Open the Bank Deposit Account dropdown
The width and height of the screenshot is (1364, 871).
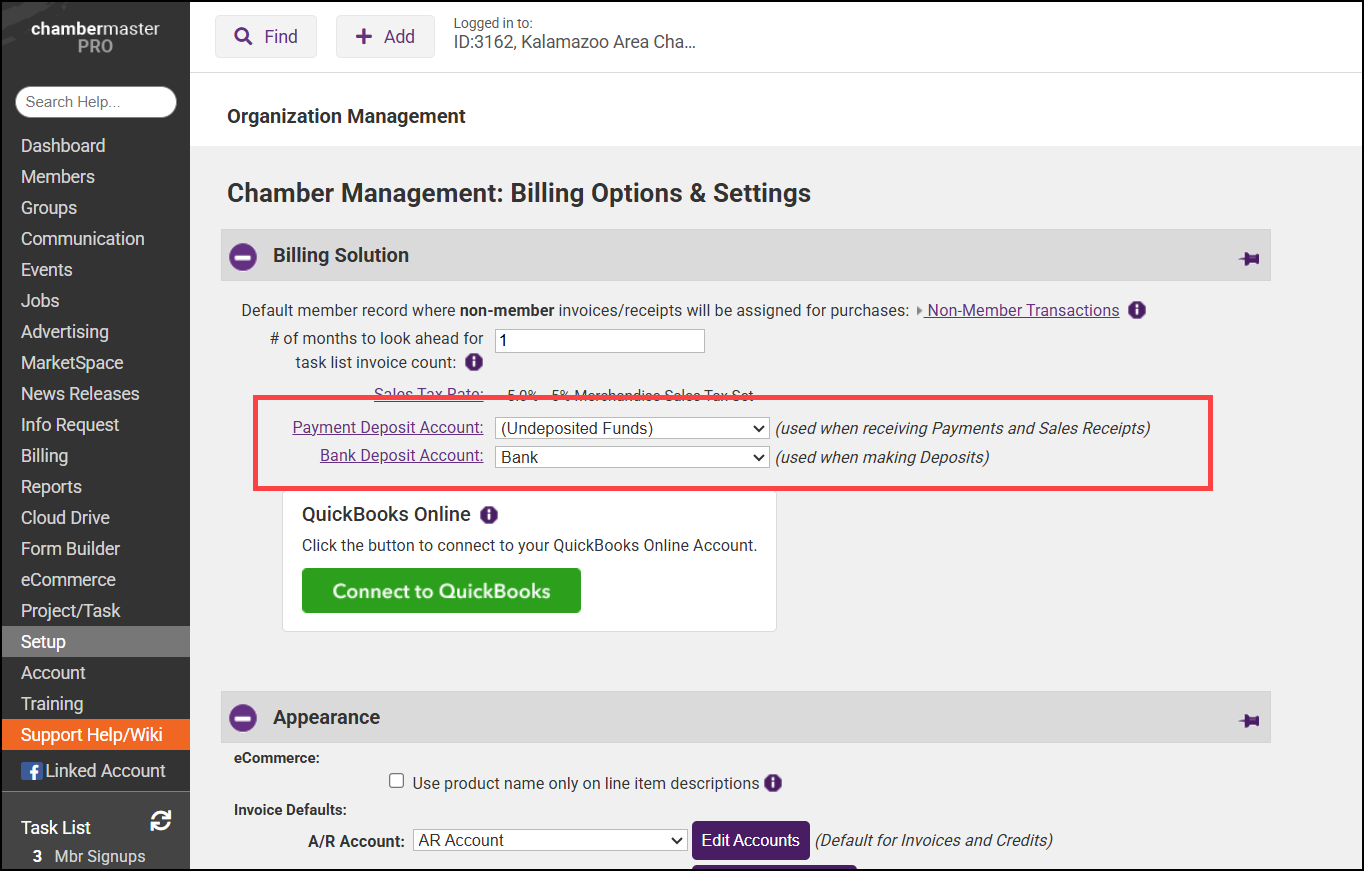pyautogui.click(x=632, y=457)
